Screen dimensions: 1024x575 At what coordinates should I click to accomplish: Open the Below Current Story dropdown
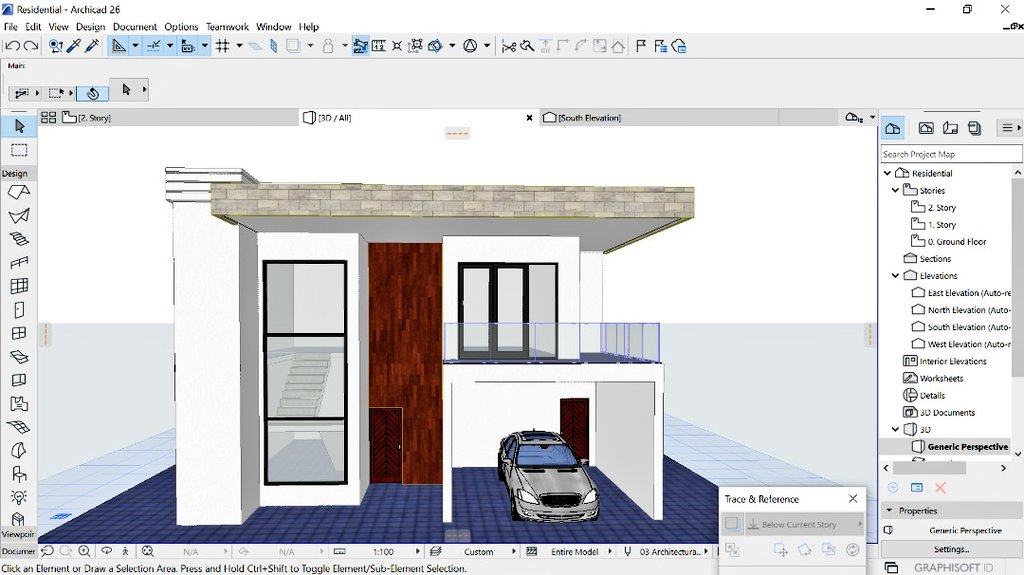pyautogui.click(x=803, y=524)
